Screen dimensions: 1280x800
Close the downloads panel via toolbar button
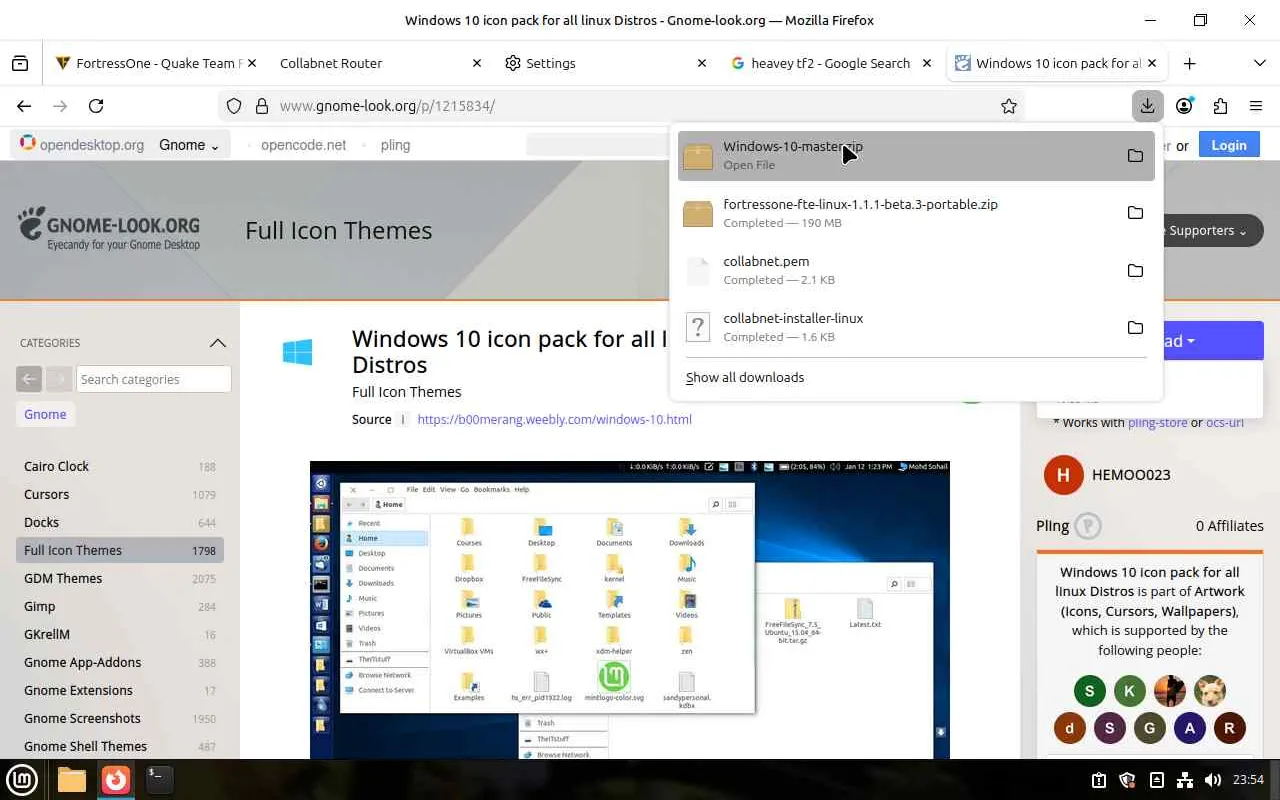[x=1147, y=106]
